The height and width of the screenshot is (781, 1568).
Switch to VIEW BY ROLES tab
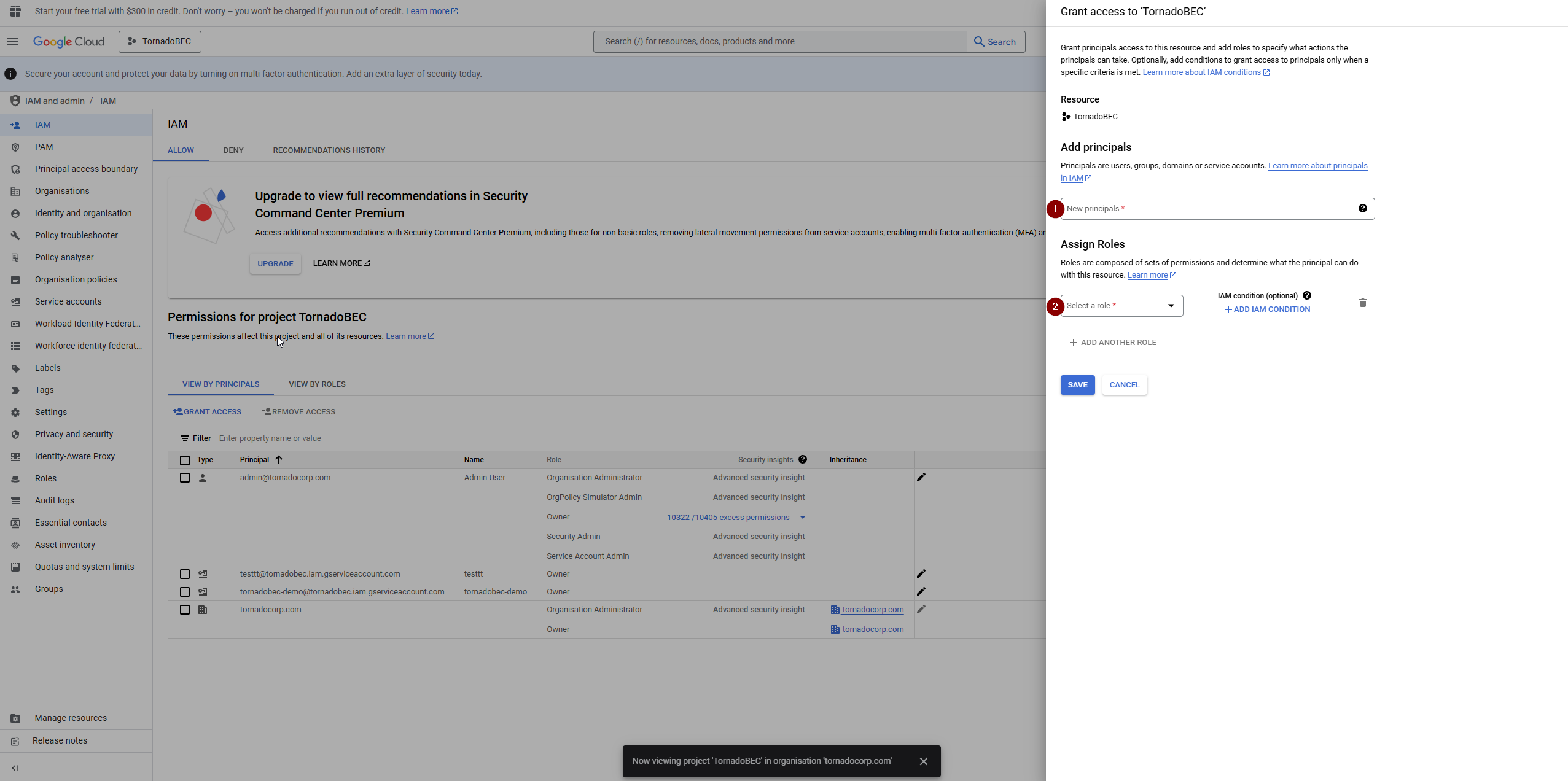pos(317,384)
